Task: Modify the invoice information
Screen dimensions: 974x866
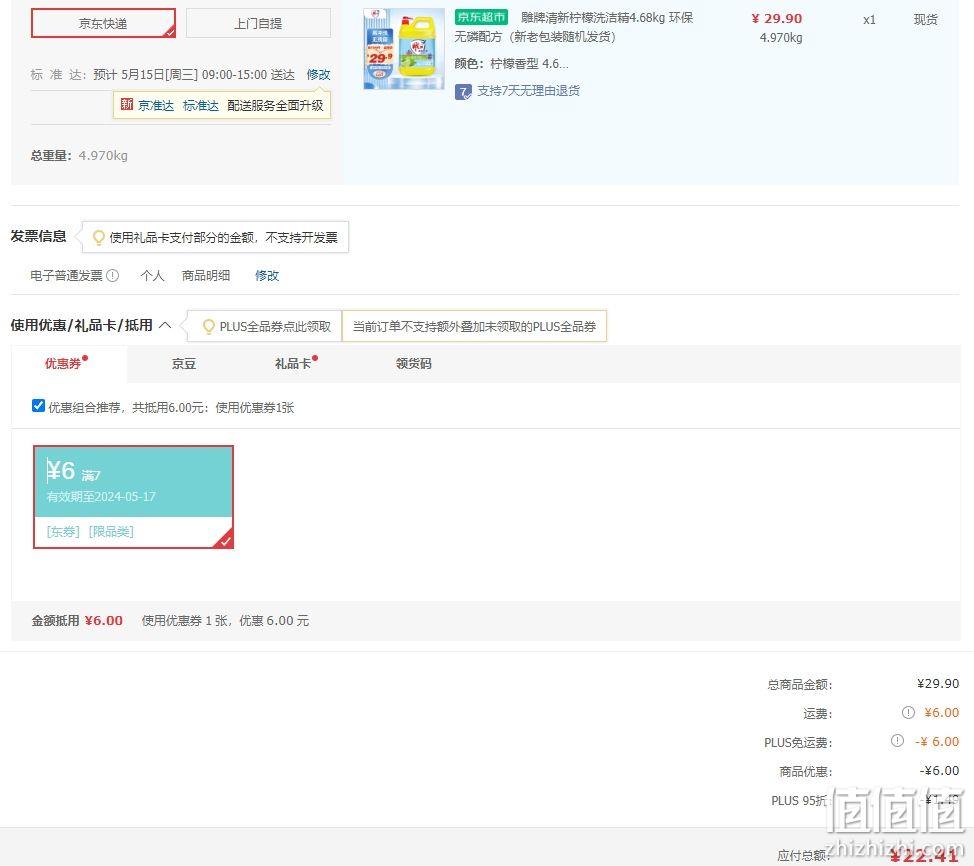Action: [267, 275]
